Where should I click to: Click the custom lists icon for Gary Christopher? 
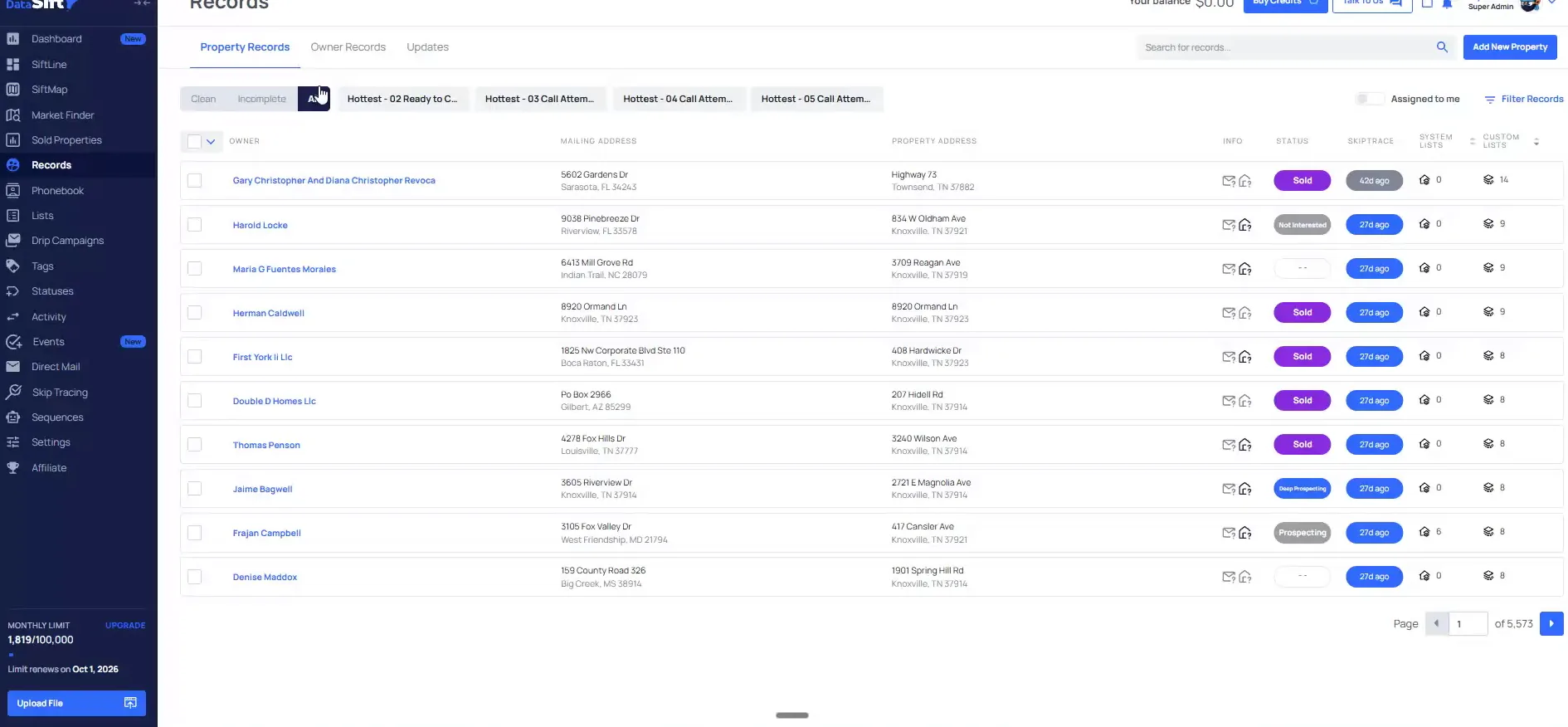[x=1488, y=180]
